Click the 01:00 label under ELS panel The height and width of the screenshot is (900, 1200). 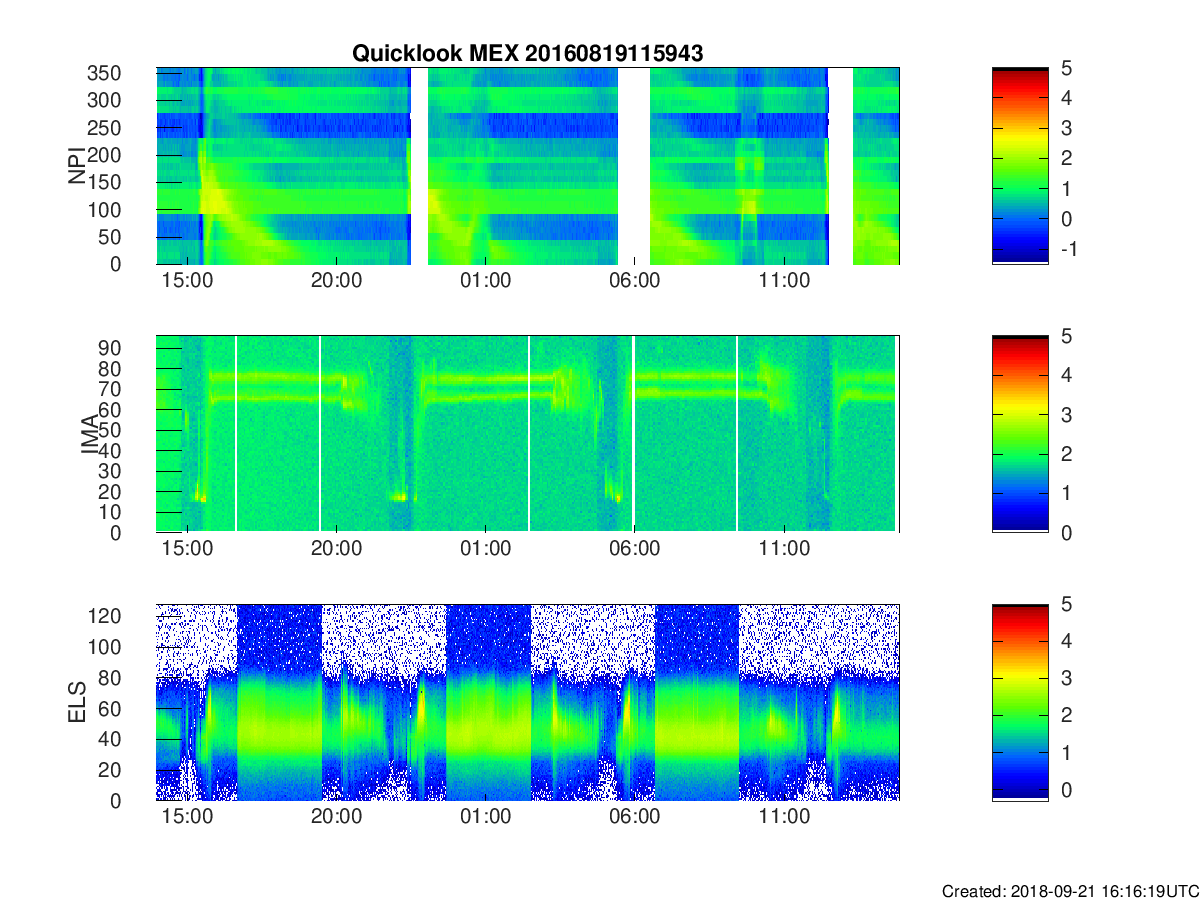pyautogui.click(x=485, y=817)
